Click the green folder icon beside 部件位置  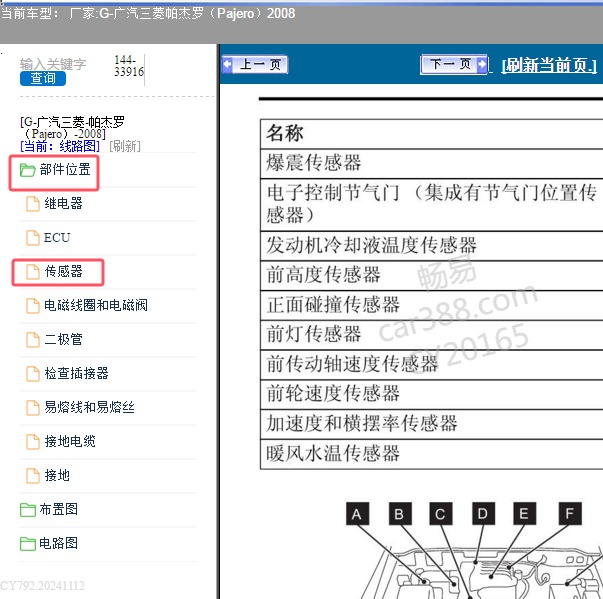27,170
